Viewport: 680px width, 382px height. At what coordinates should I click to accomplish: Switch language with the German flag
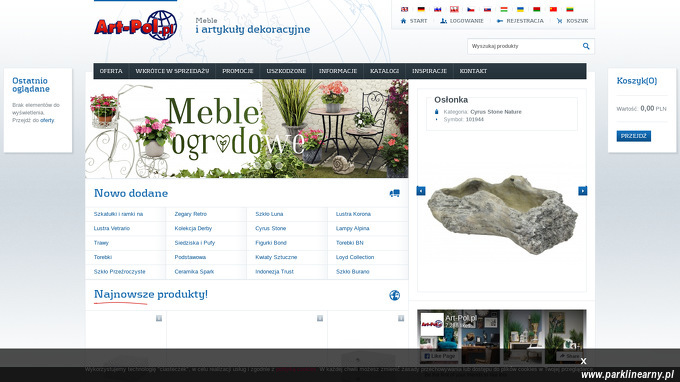pyautogui.click(x=421, y=9)
